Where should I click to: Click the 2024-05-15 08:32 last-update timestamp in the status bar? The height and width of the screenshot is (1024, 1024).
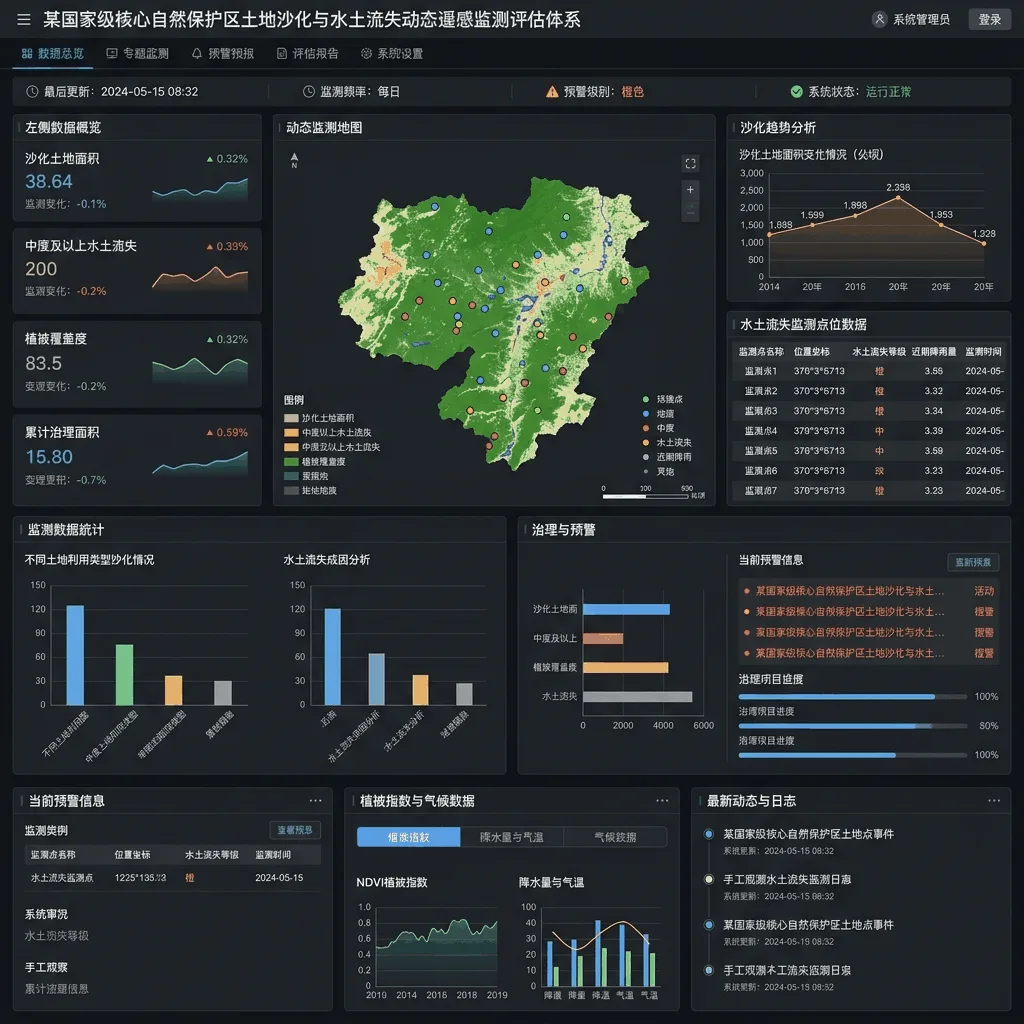150,91
